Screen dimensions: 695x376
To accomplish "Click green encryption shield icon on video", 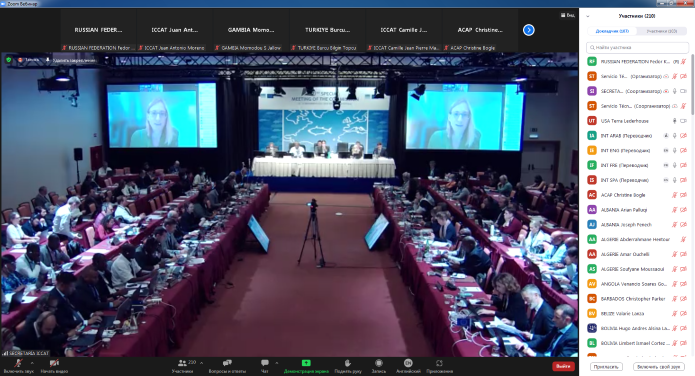I will [x=8, y=60].
